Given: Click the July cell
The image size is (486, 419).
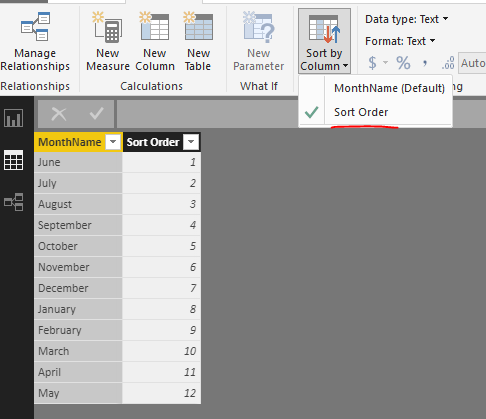Looking at the screenshot, I should (x=78, y=183).
